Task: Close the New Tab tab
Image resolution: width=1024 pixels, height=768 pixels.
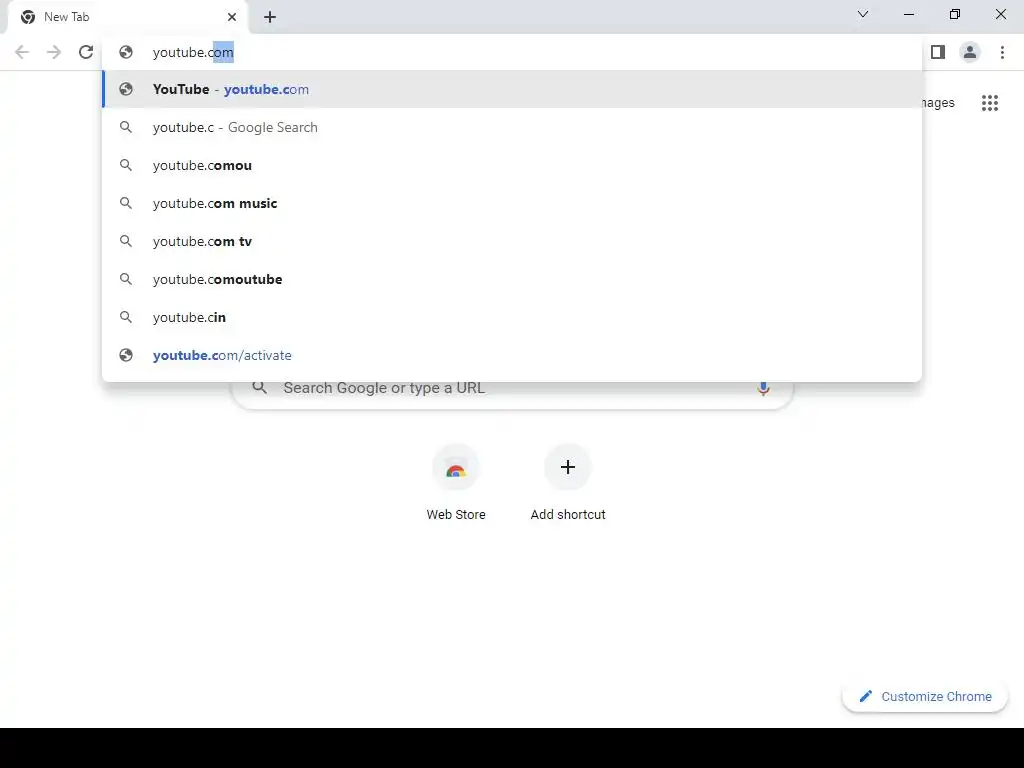Action: point(232,17)
